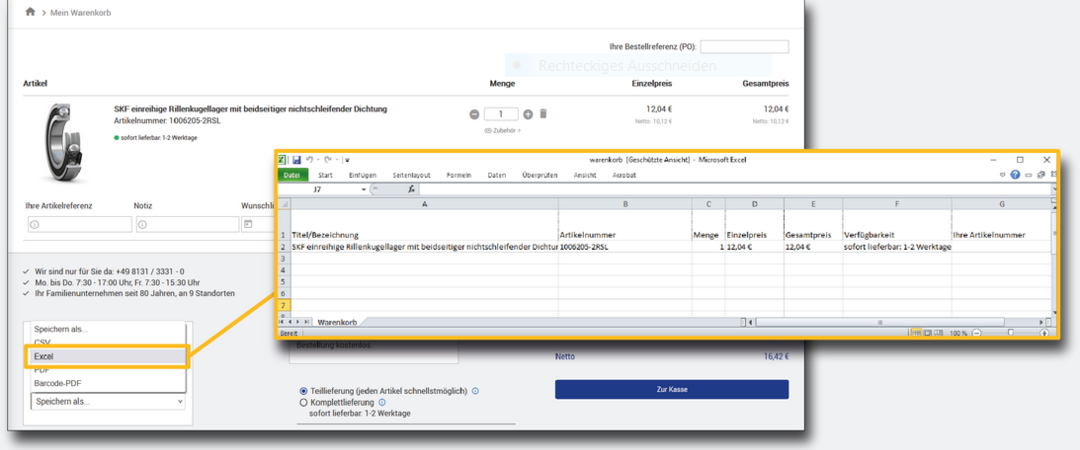Open the Acrobat ribbon tab
The image size is (1080, 450).
(x=624, y=175)
